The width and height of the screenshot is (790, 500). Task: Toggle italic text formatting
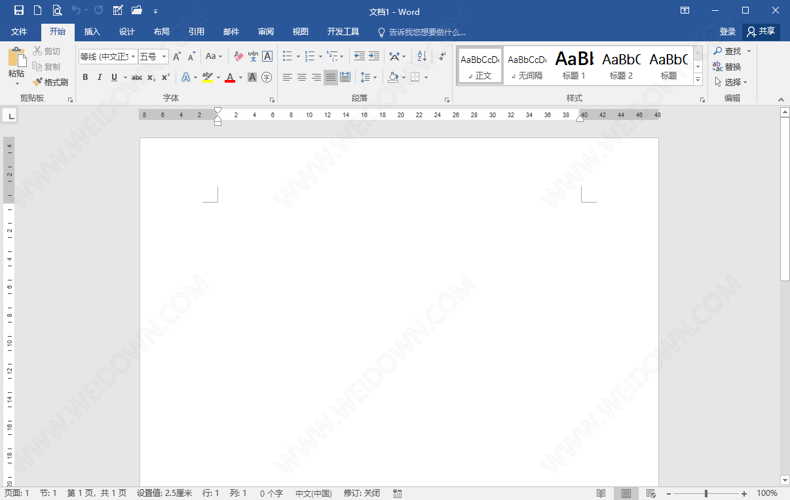pos(99,77)
